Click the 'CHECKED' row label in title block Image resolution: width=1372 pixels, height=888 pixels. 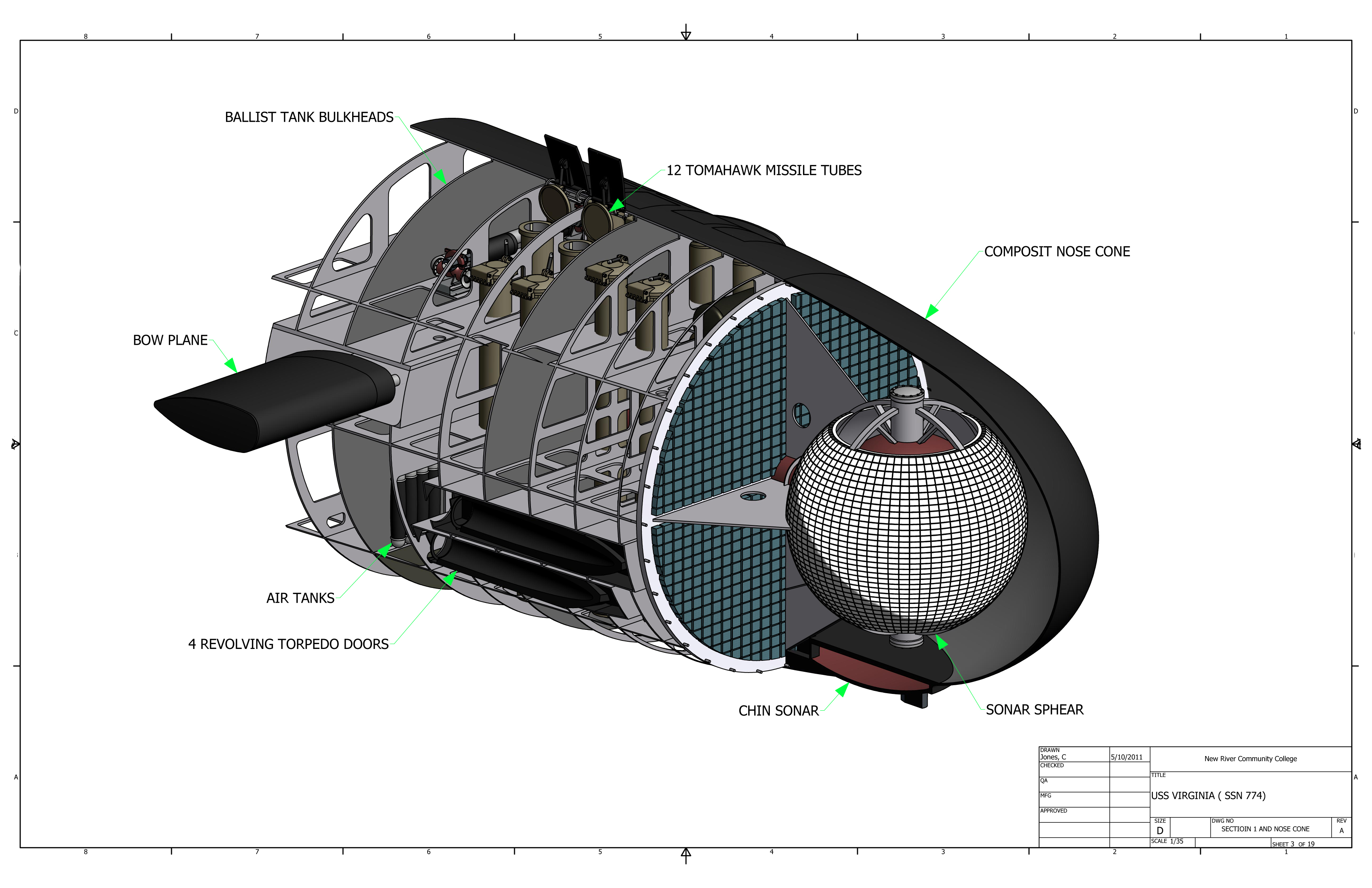1051,766
